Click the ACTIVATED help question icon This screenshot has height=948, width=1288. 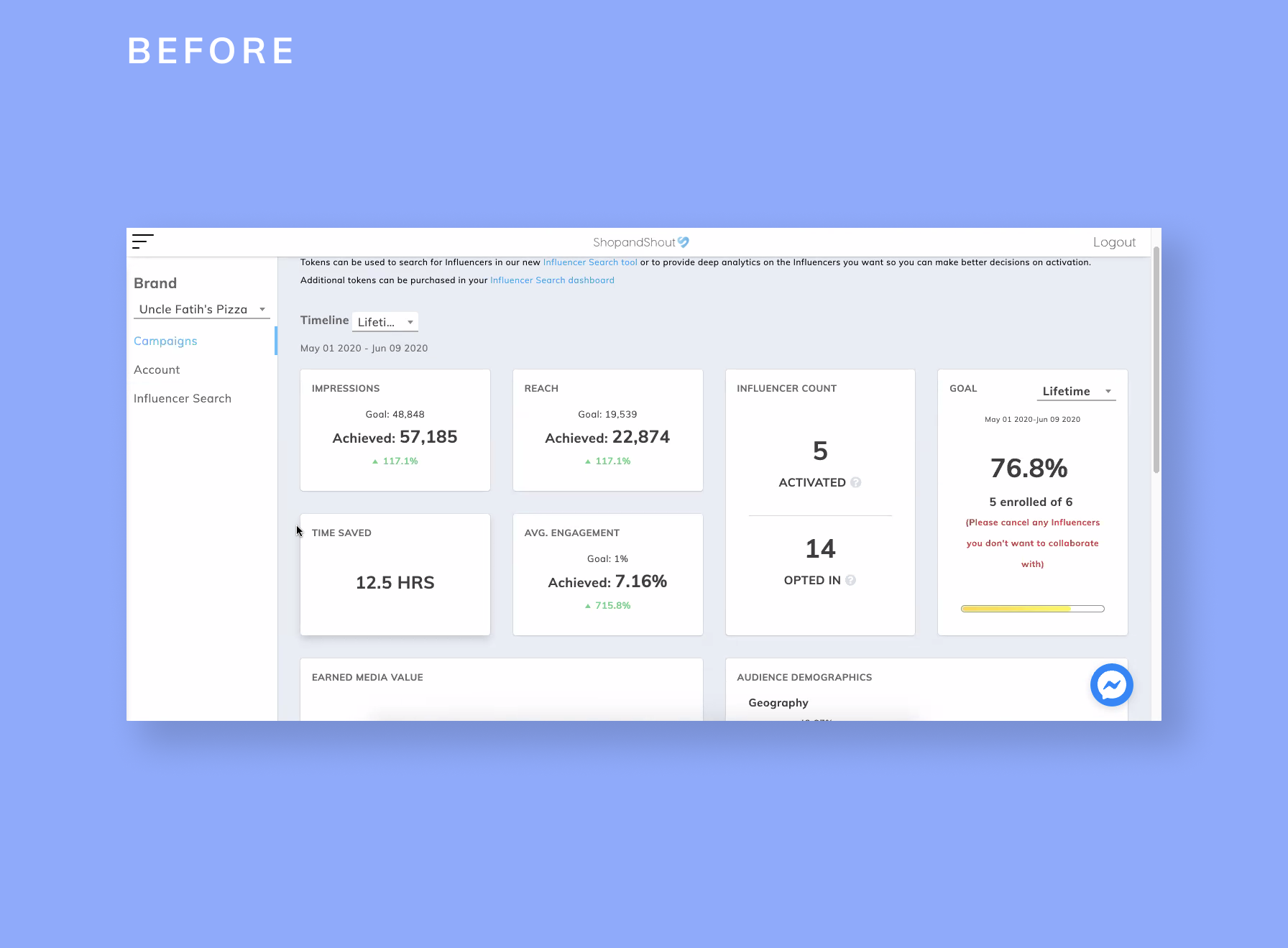[x=856, y=482]
